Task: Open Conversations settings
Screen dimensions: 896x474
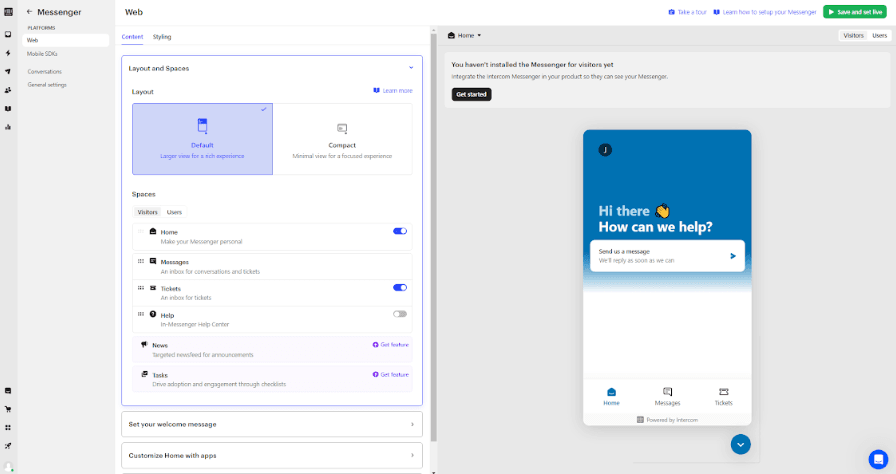Action: [45, 71]
